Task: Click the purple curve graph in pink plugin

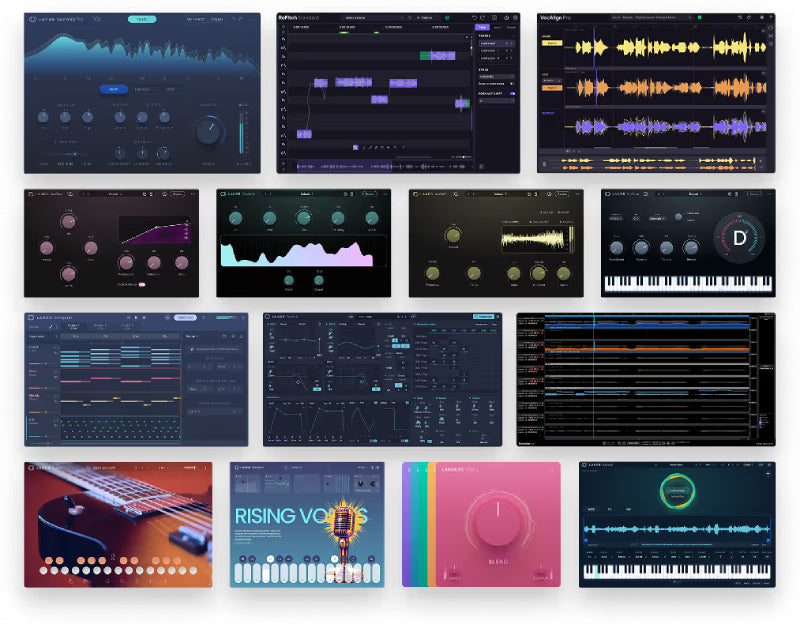Action: (x=154, y=230)
